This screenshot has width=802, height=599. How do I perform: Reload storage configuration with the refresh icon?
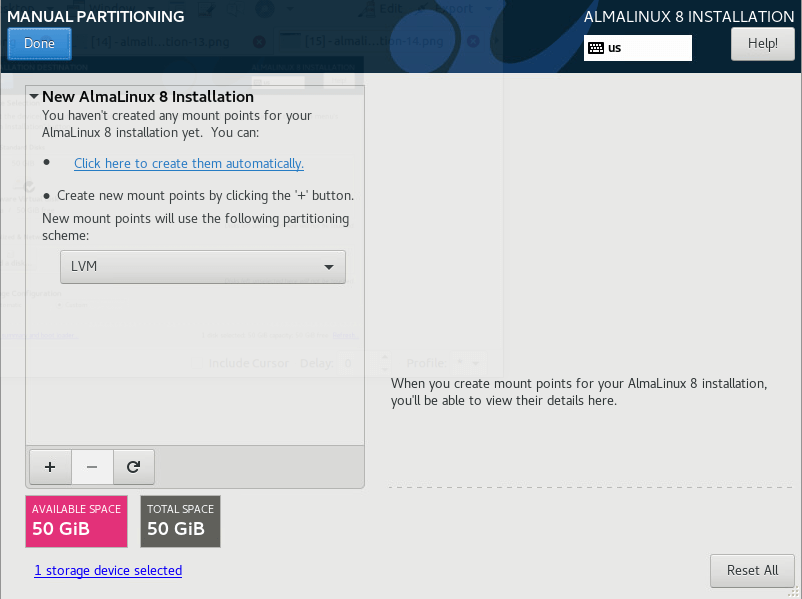click(x=133, y=467)
